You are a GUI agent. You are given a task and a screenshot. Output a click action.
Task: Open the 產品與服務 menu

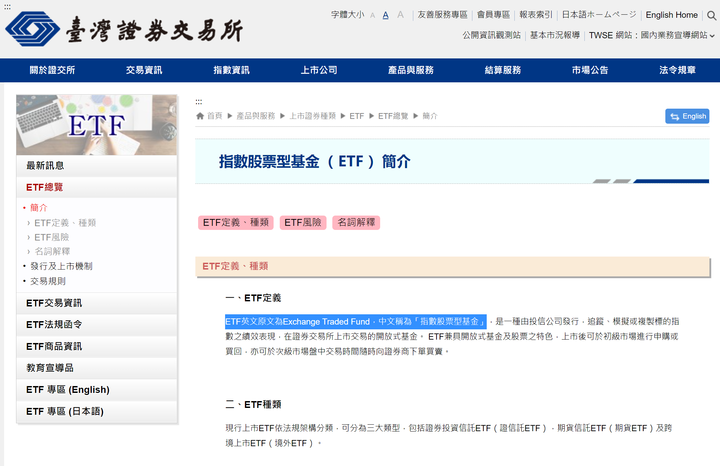[x=411, y=70]
